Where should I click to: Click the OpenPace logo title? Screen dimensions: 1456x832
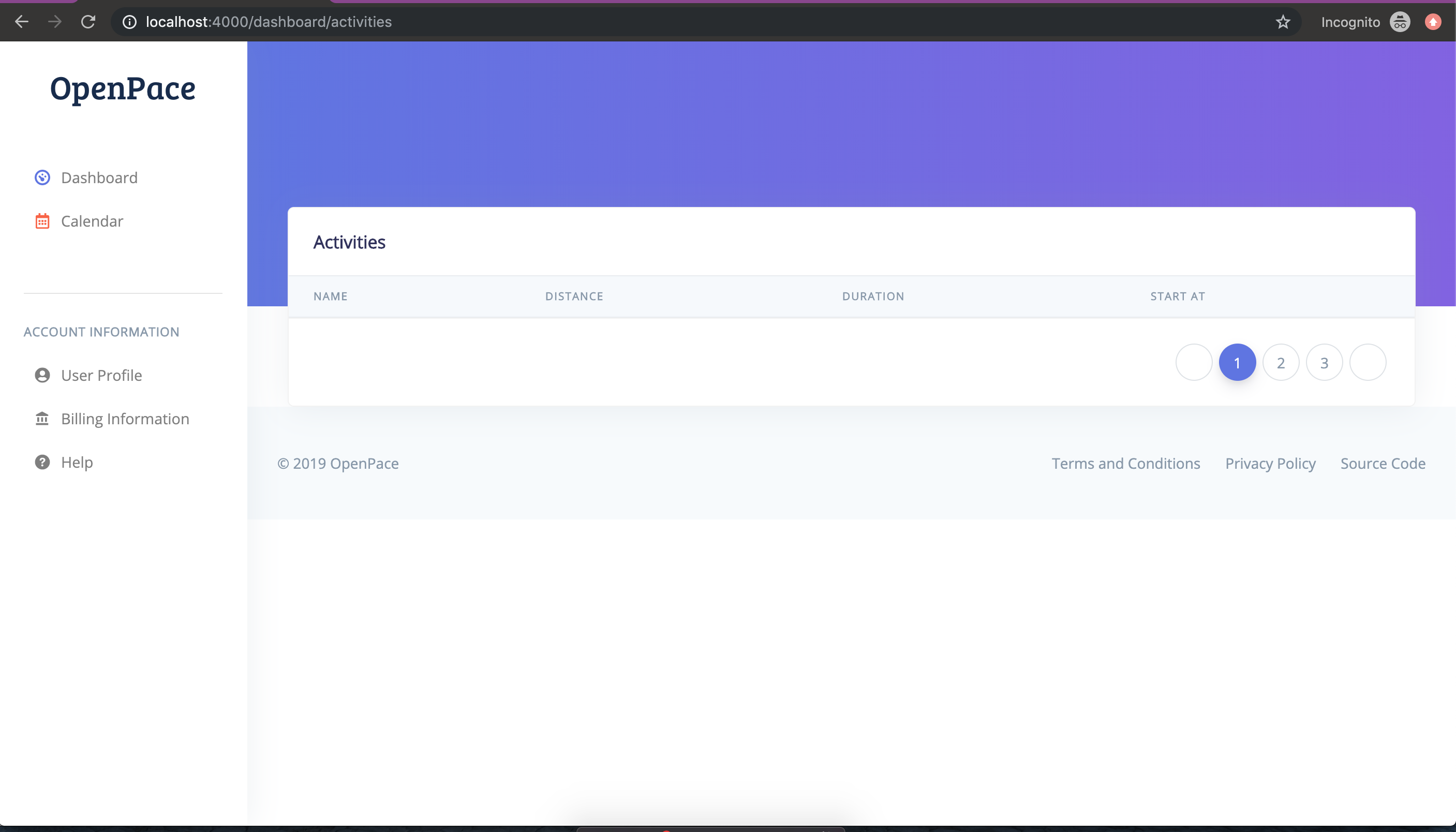pyautogui.click(x=123, y=88)
